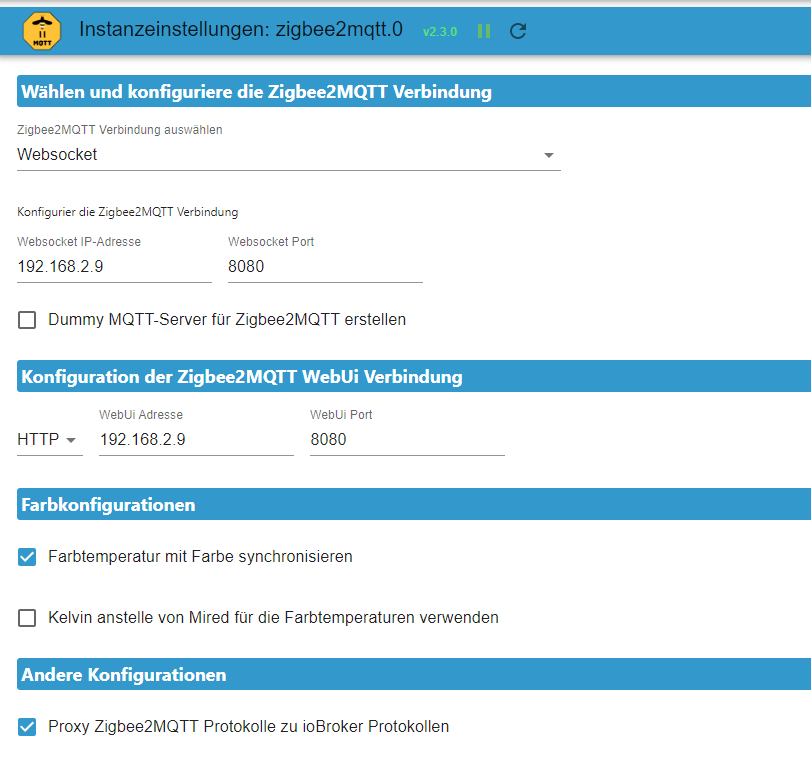
Task: Click the v2.3.0 version label
Action: coord(440,32)
